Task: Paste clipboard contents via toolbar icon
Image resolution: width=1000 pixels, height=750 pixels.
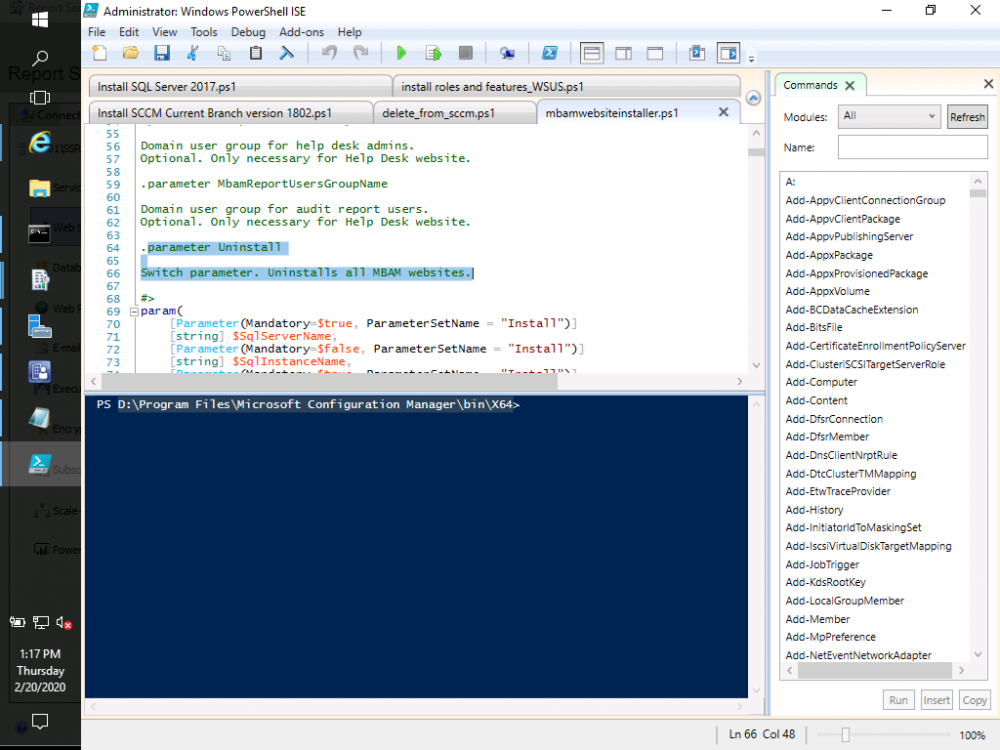Action: pyautogui.click(x=256, y=53)
